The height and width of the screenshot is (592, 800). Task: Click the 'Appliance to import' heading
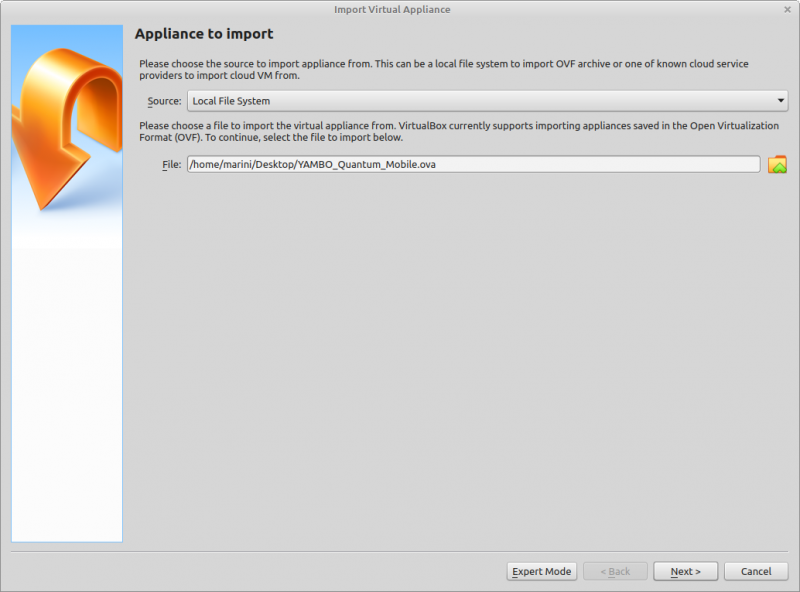tap(204, 34)
